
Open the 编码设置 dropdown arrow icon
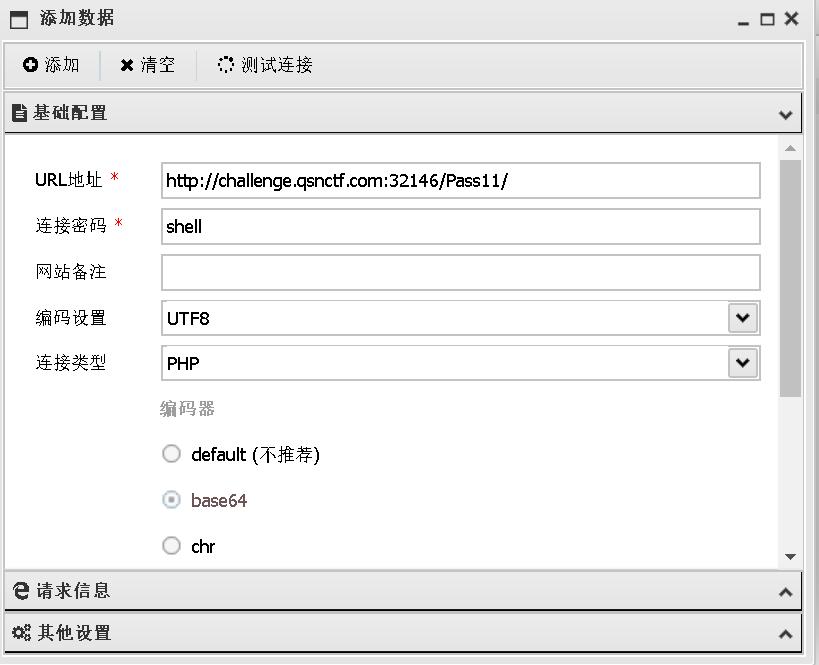point(743,317)
